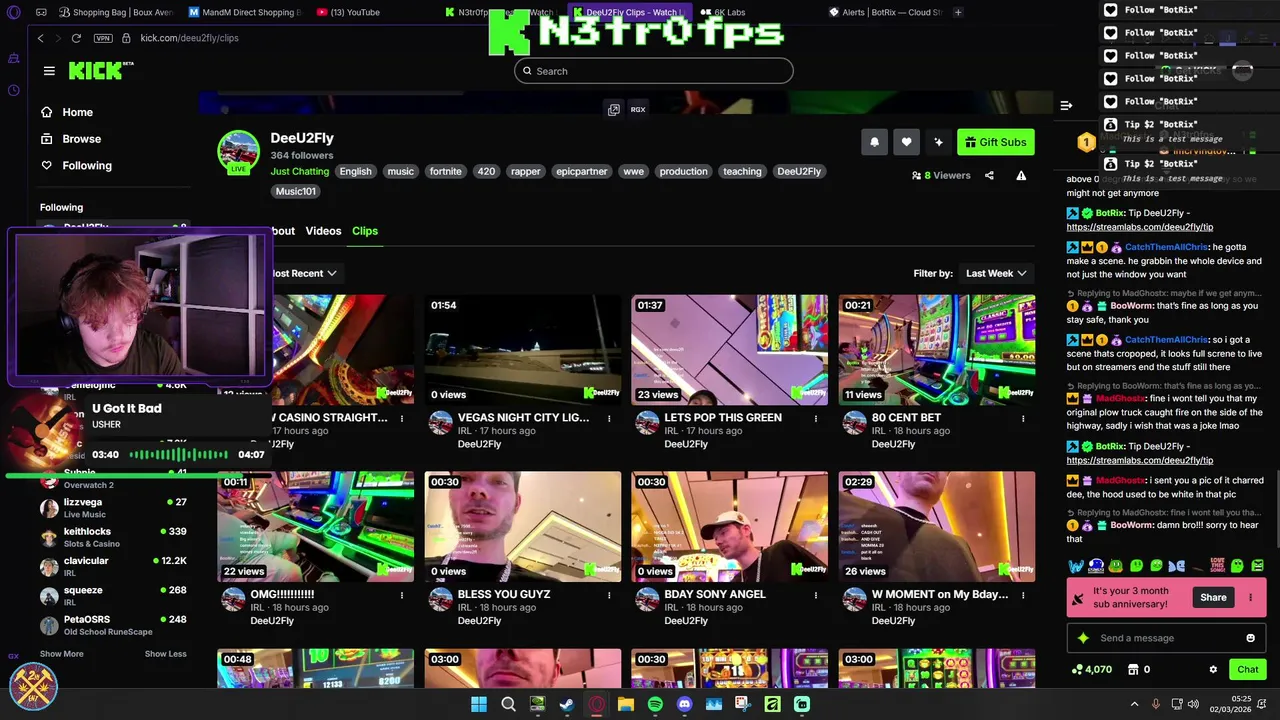
Task: Switch to the Videos tab
Action: pos(323,231)
